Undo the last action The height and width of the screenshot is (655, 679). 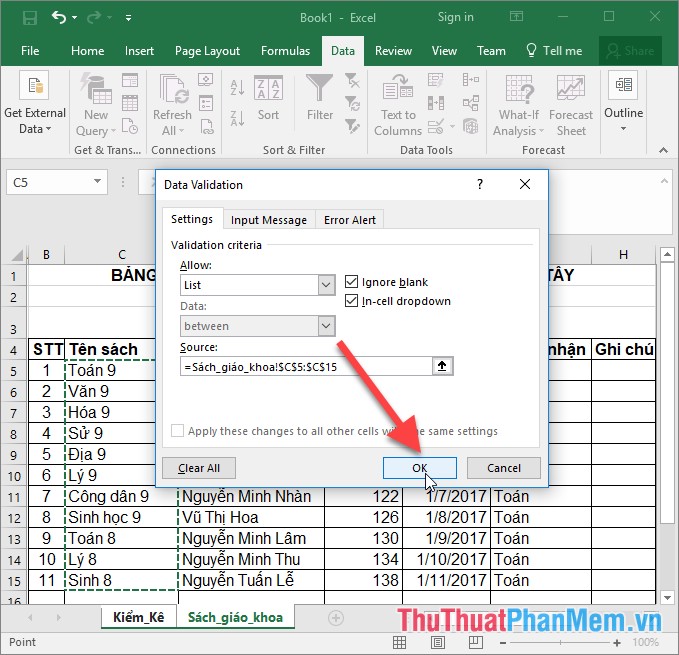(x=58, y=17)
